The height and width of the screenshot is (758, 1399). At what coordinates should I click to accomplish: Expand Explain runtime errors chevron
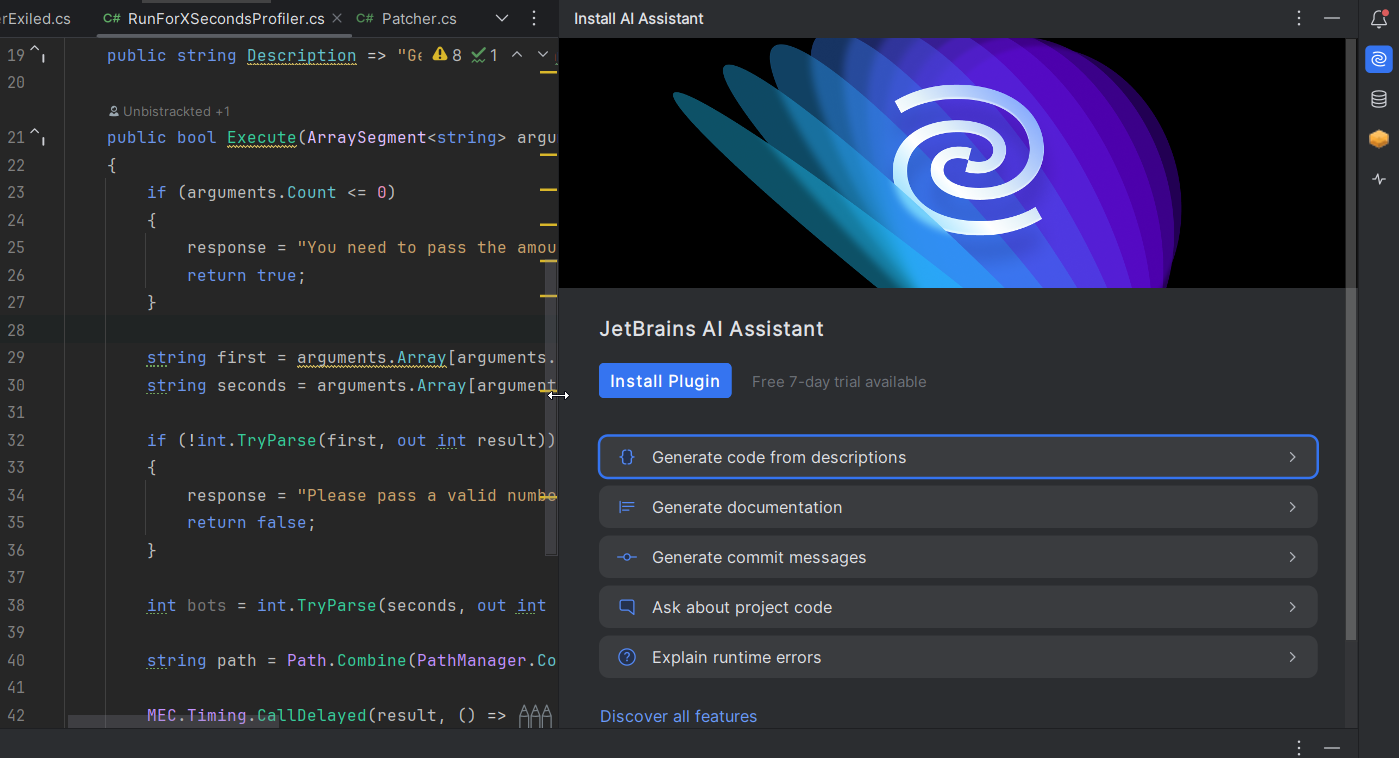point(1292,657)
